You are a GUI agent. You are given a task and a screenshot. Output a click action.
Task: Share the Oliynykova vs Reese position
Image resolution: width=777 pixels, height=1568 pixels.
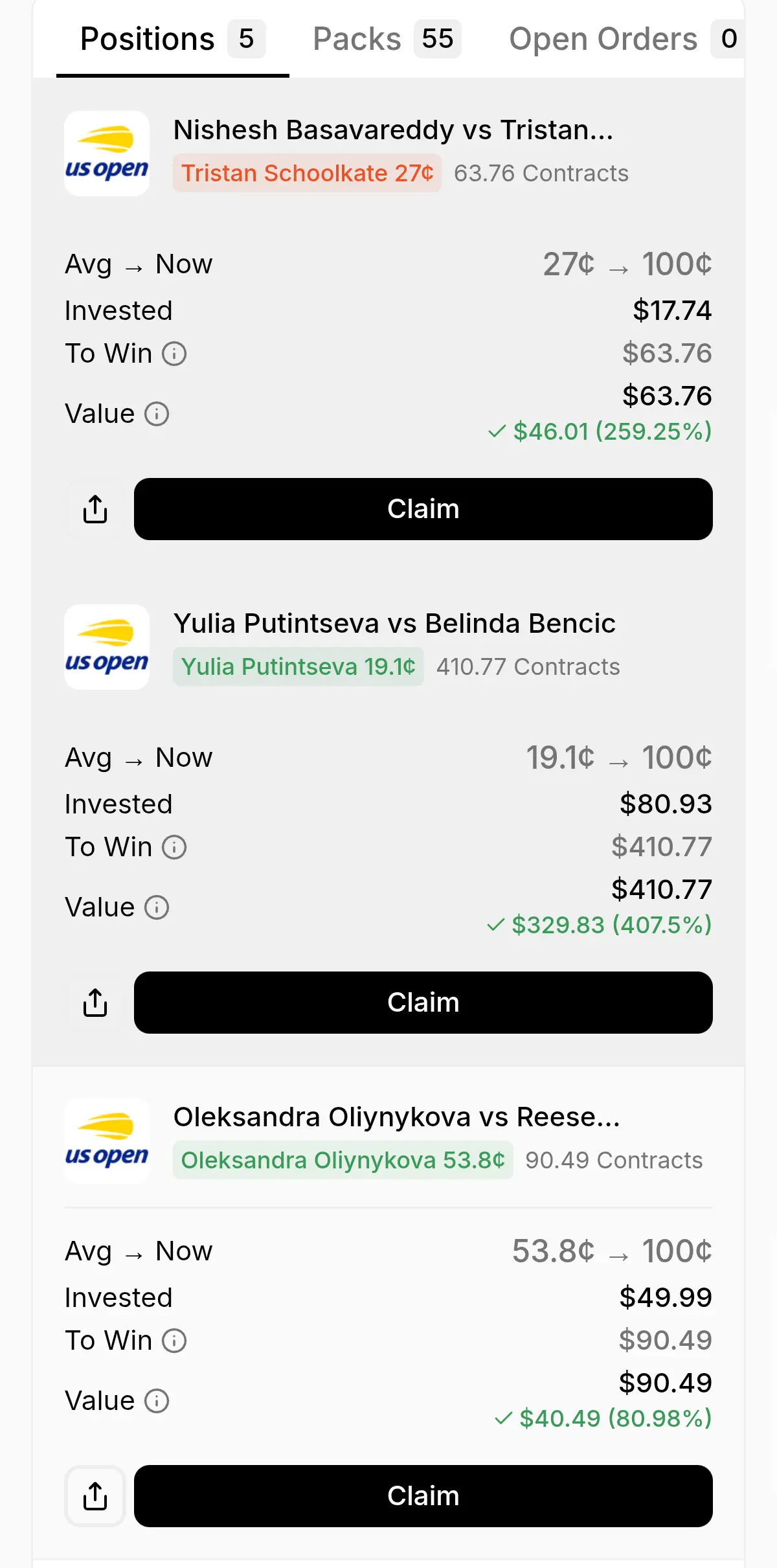point(95,1496)
